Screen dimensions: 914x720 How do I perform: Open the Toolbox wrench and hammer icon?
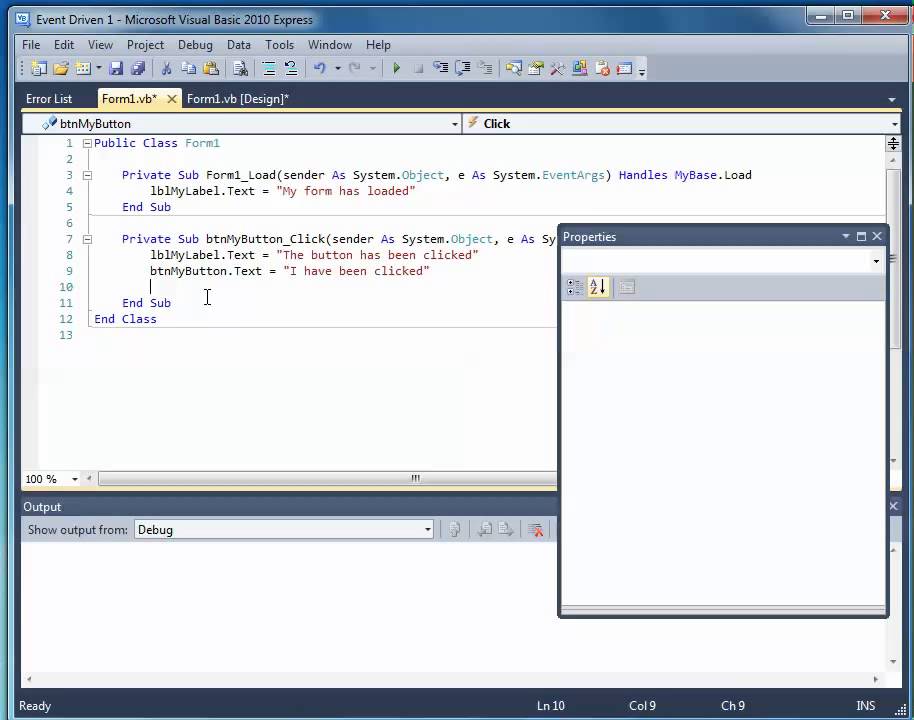point(557,69)
